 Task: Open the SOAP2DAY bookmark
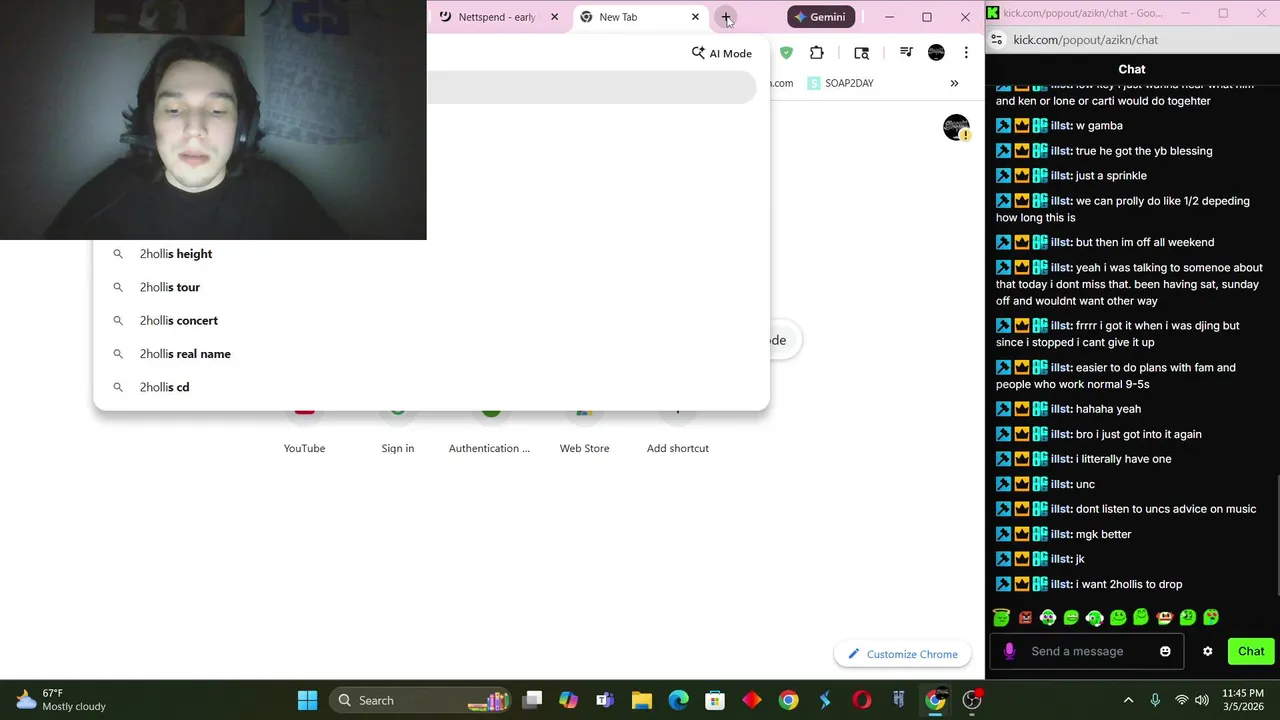pos(841,83)
